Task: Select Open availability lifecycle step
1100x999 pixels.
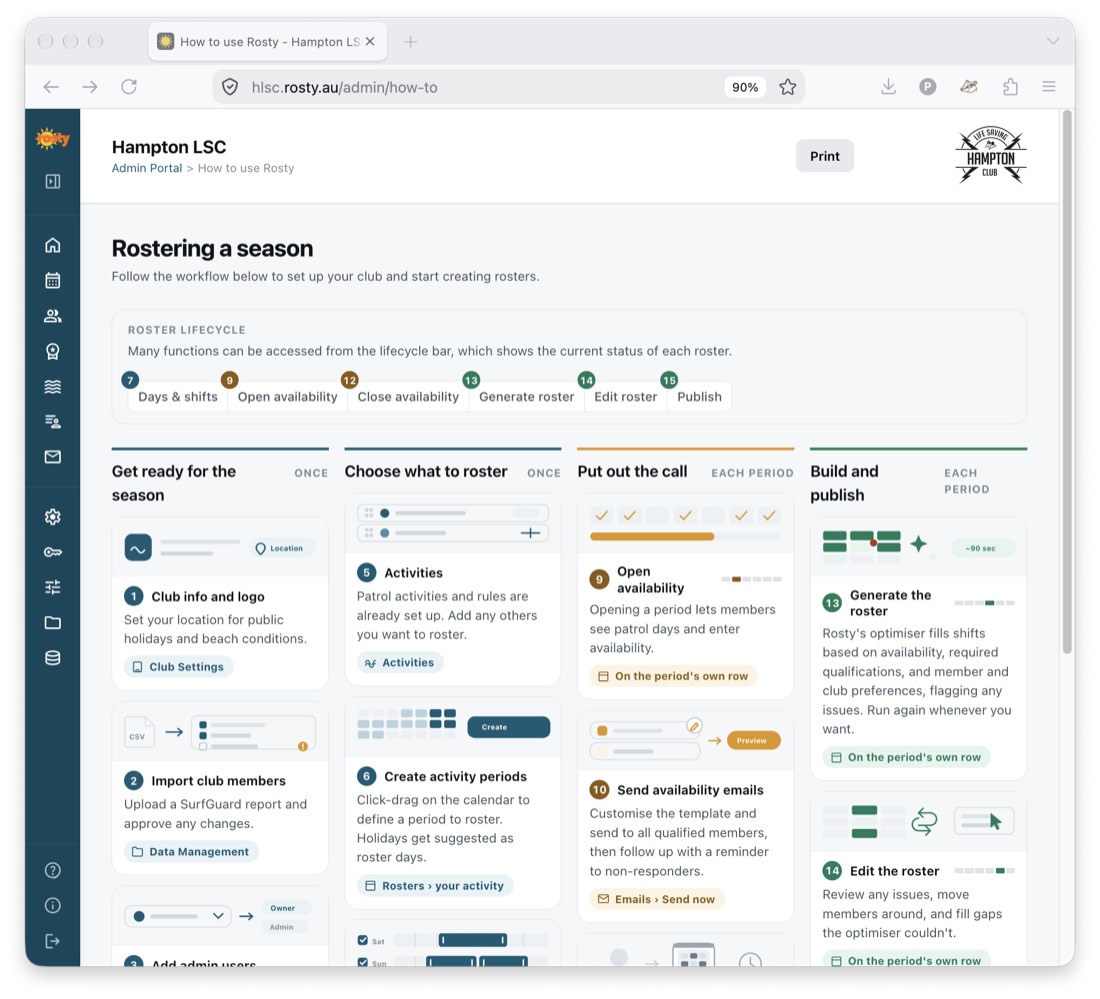Action: point(287,397)
